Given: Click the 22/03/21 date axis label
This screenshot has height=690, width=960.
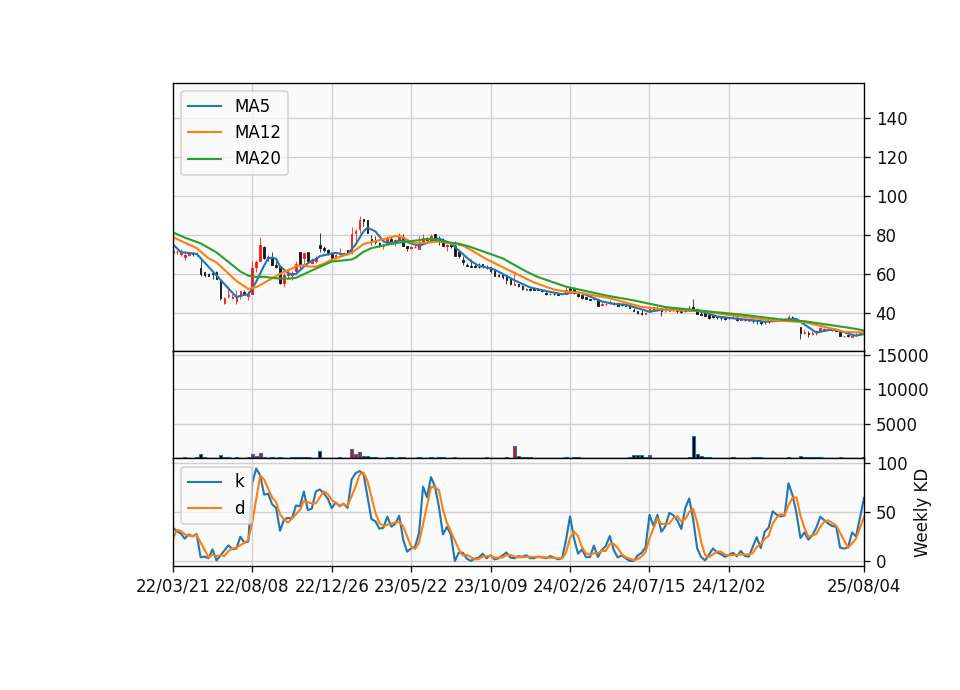Looking at the screenshot, I should coord(173,586).
